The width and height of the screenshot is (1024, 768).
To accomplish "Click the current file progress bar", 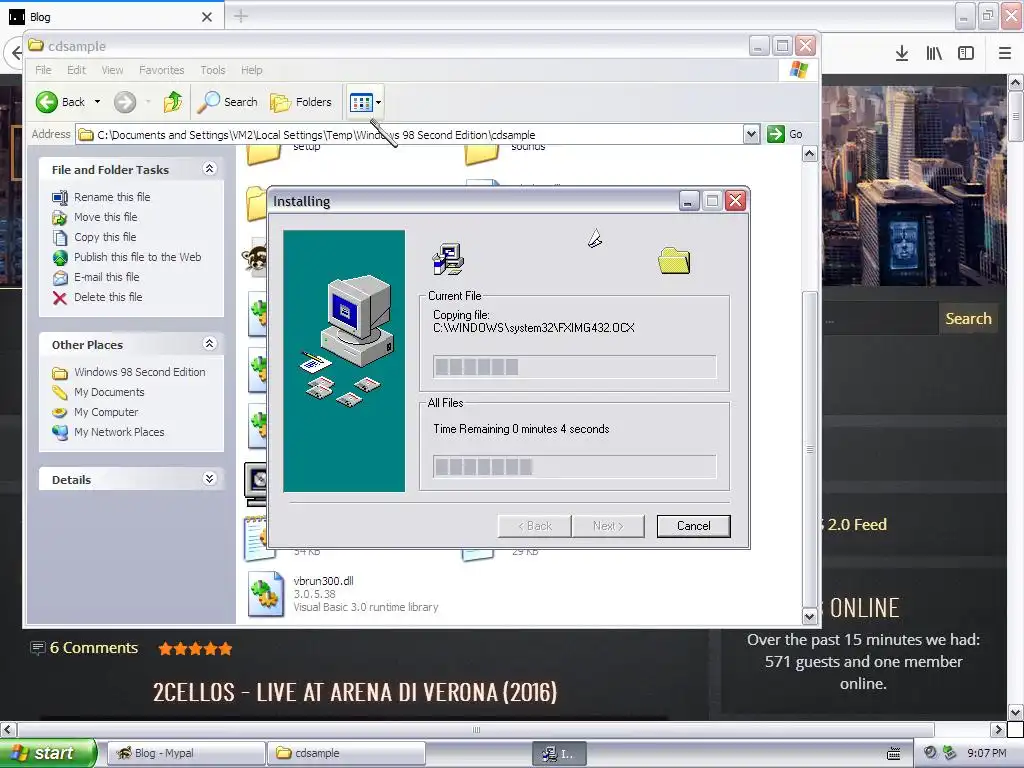I will click(575, 367).
